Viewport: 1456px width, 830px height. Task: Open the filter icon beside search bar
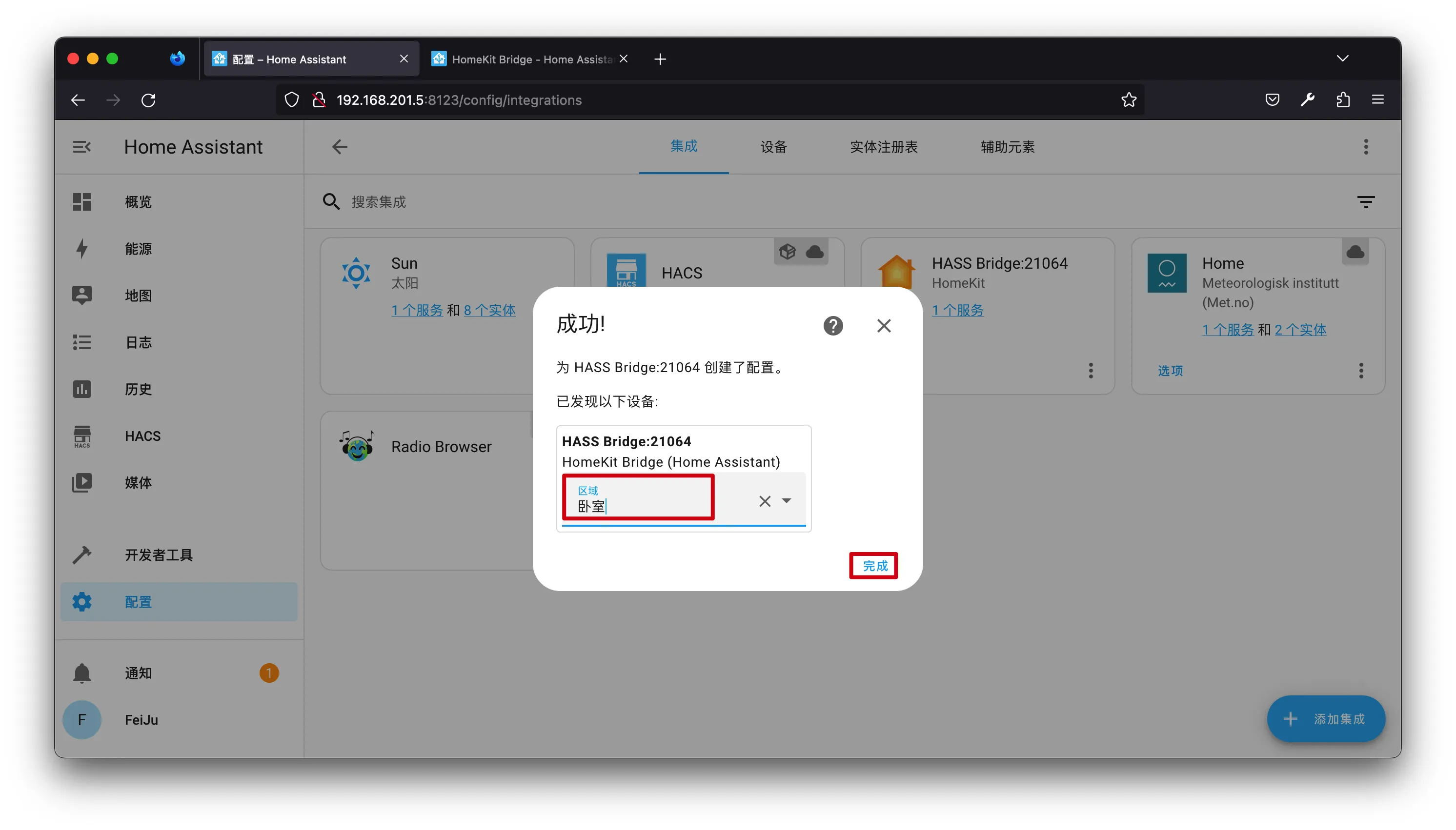point(1365,202)
